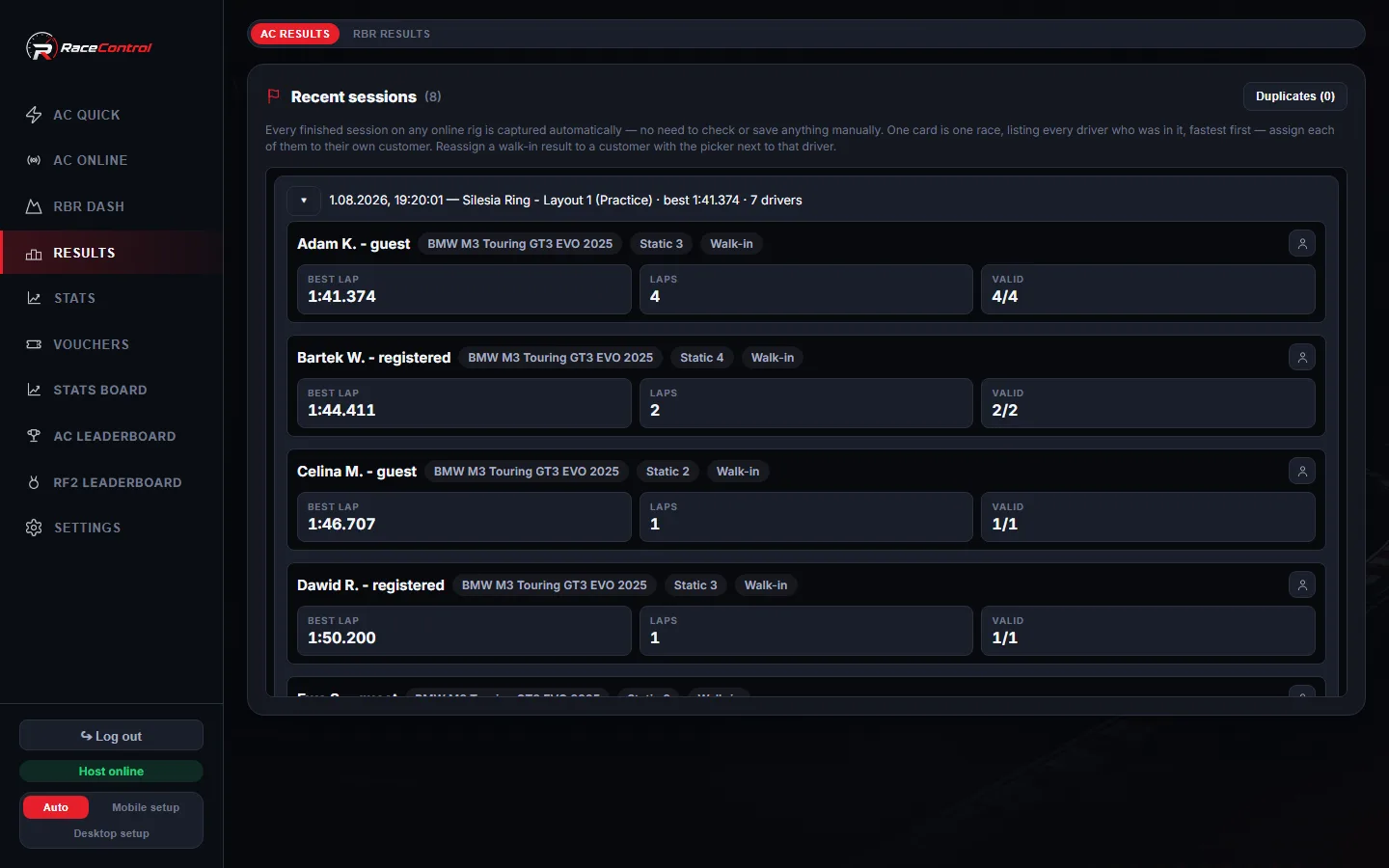Click Bartek W.'s BMW M3 Touring car tag
The height and width of the screenshot is (868, 1389).
point(560,358)
